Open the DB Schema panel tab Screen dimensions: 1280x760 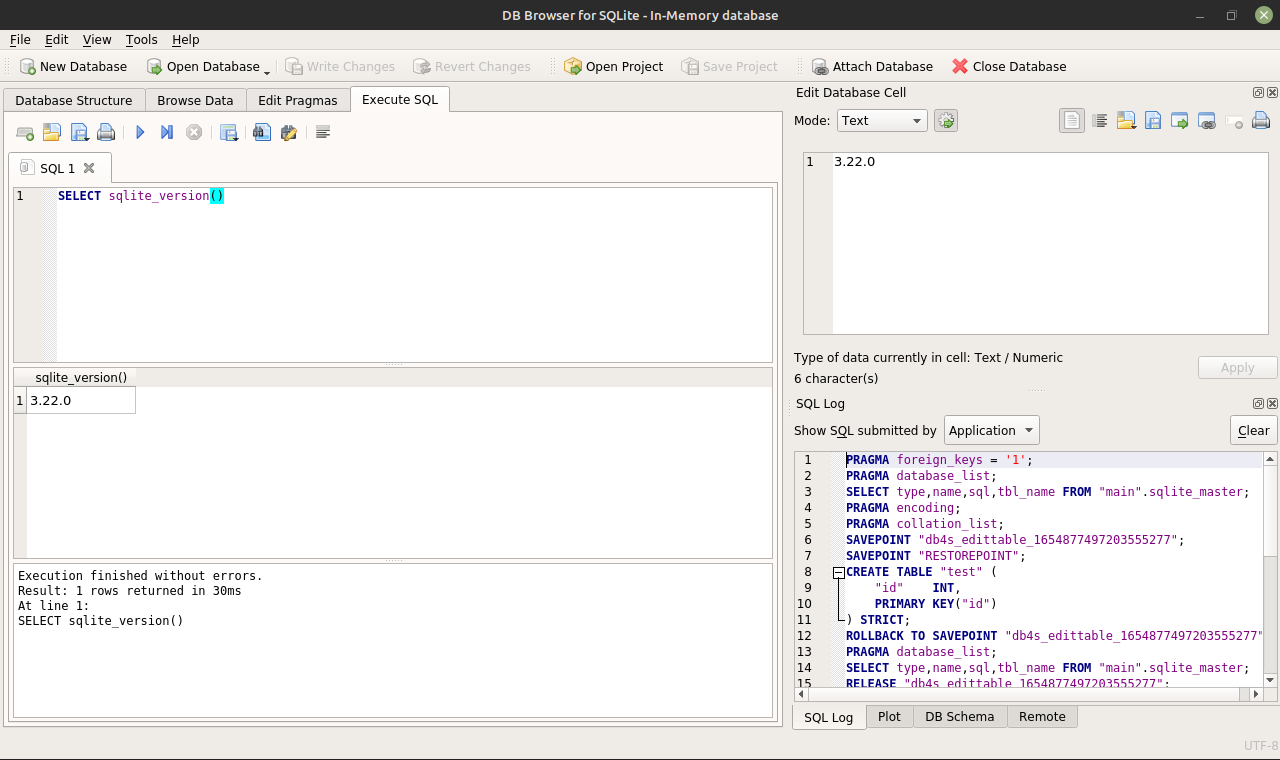[x=959, y=716]
